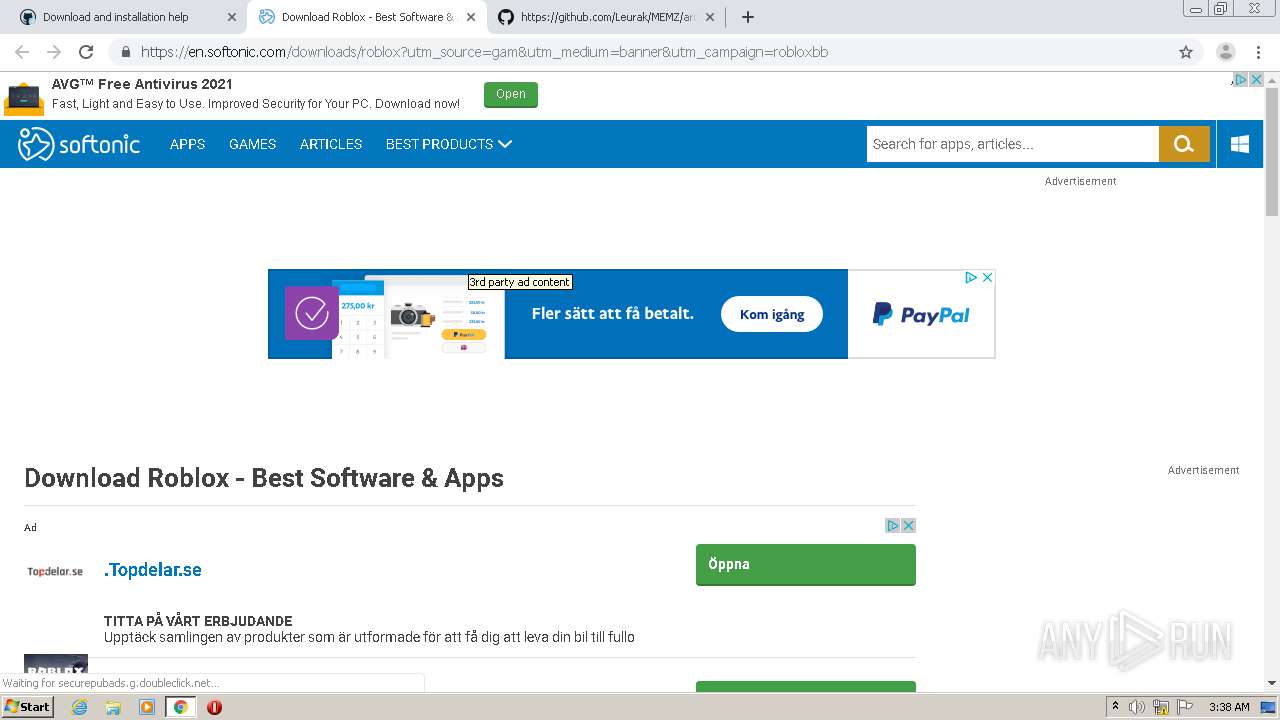1280x720 pixels.
Task: Close the AVG top banner ad
Action: click(1256, 80)
